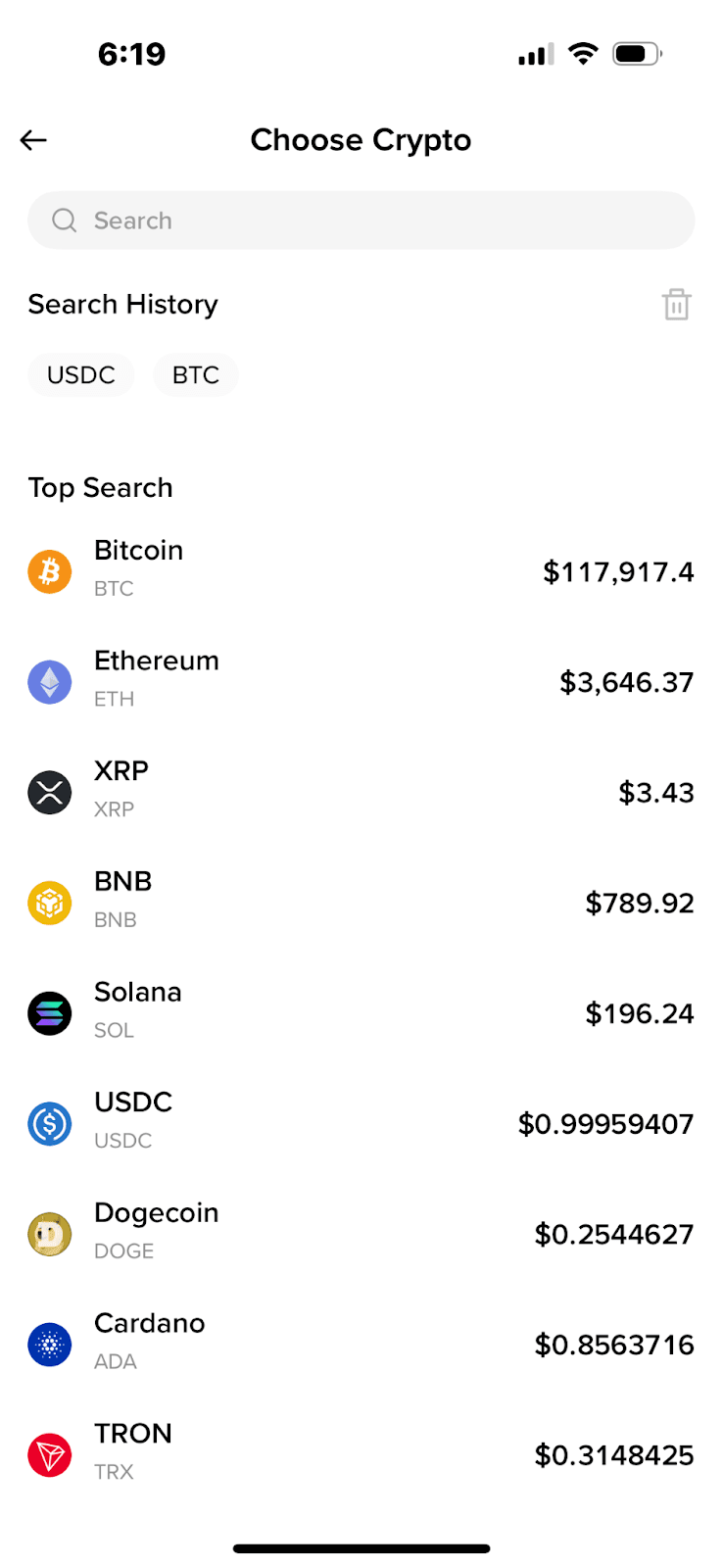The image size is (723, 1568).
Task: Tap the back arrow icon
Action: pos(33,140)
